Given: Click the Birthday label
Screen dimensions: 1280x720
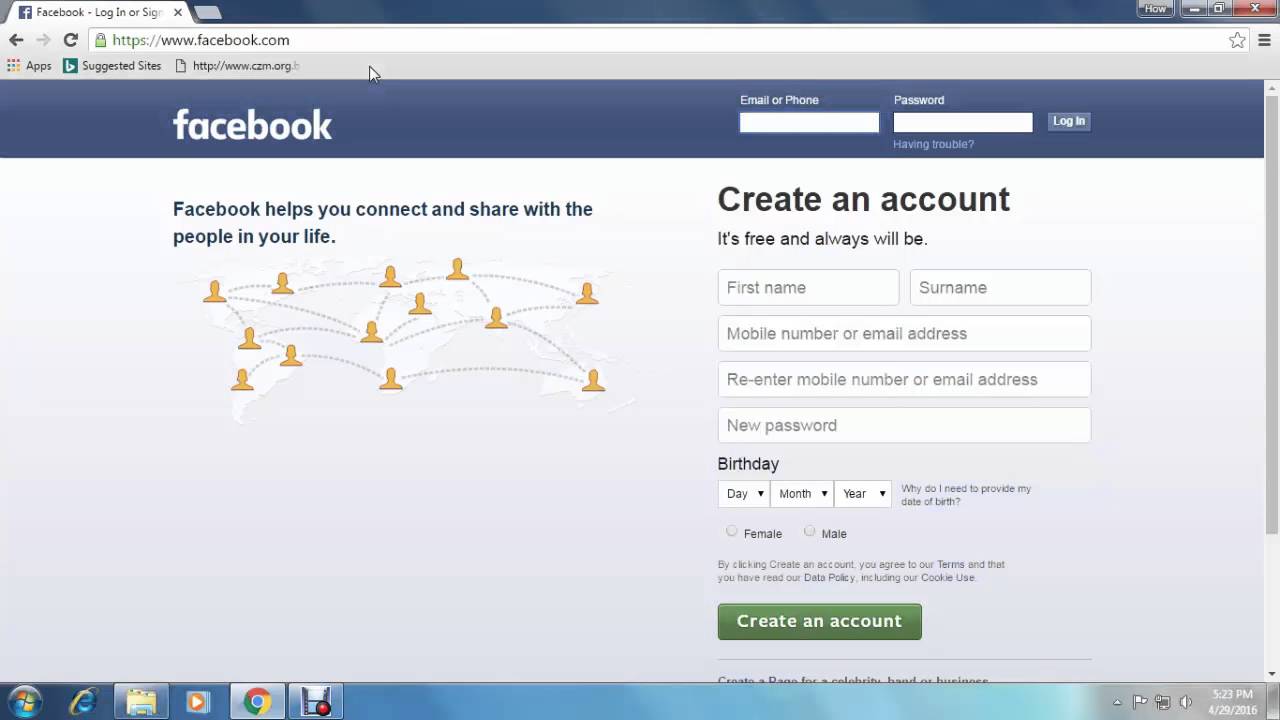Looking at the screenshot, I should [748, 463].
